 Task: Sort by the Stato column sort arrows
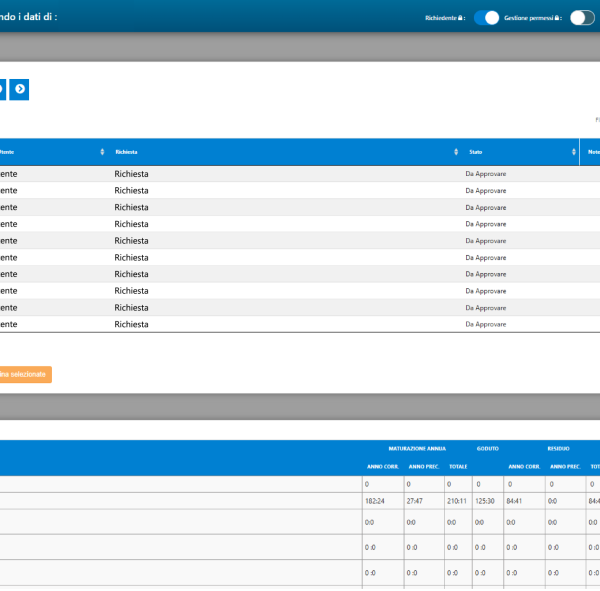(x=574, y=152)
